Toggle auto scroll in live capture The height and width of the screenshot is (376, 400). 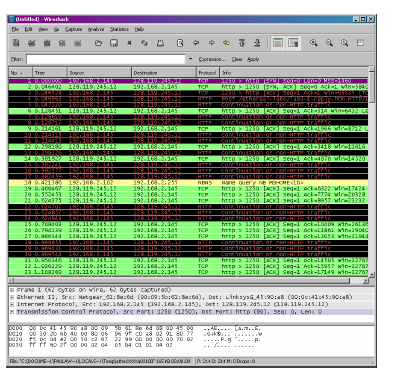tap(293, 43)
